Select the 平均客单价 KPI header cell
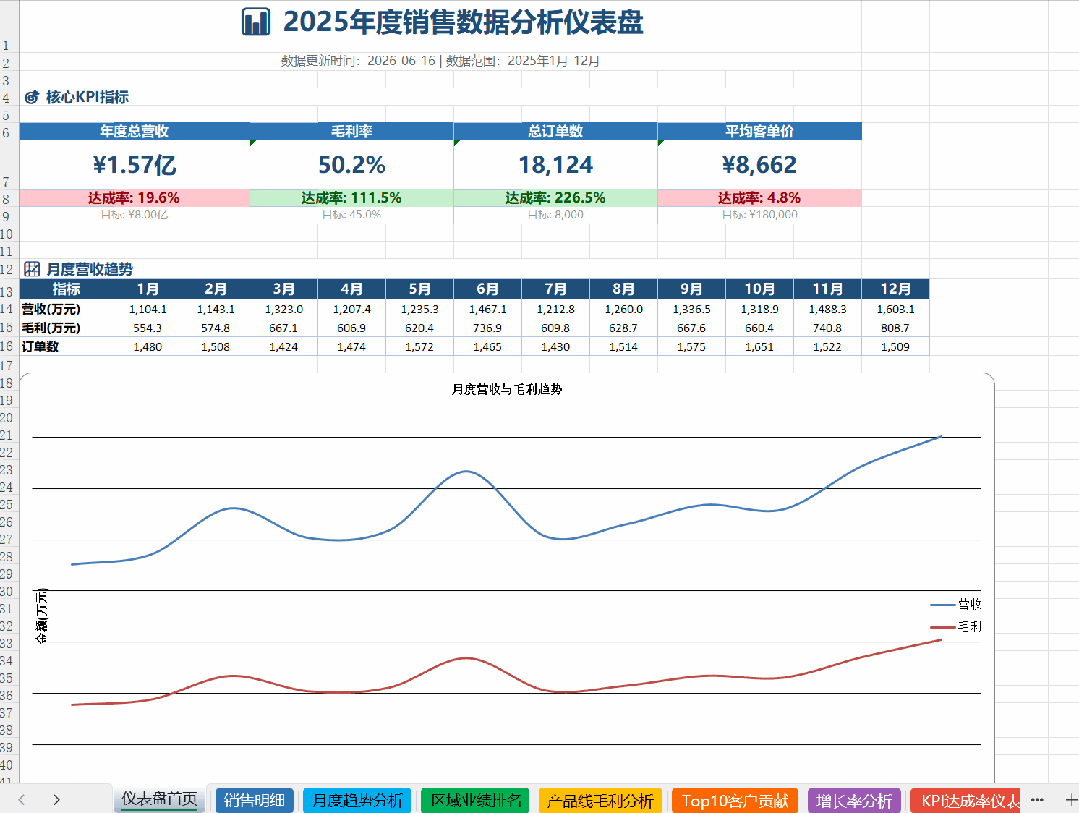 click(x=760, y=131)
